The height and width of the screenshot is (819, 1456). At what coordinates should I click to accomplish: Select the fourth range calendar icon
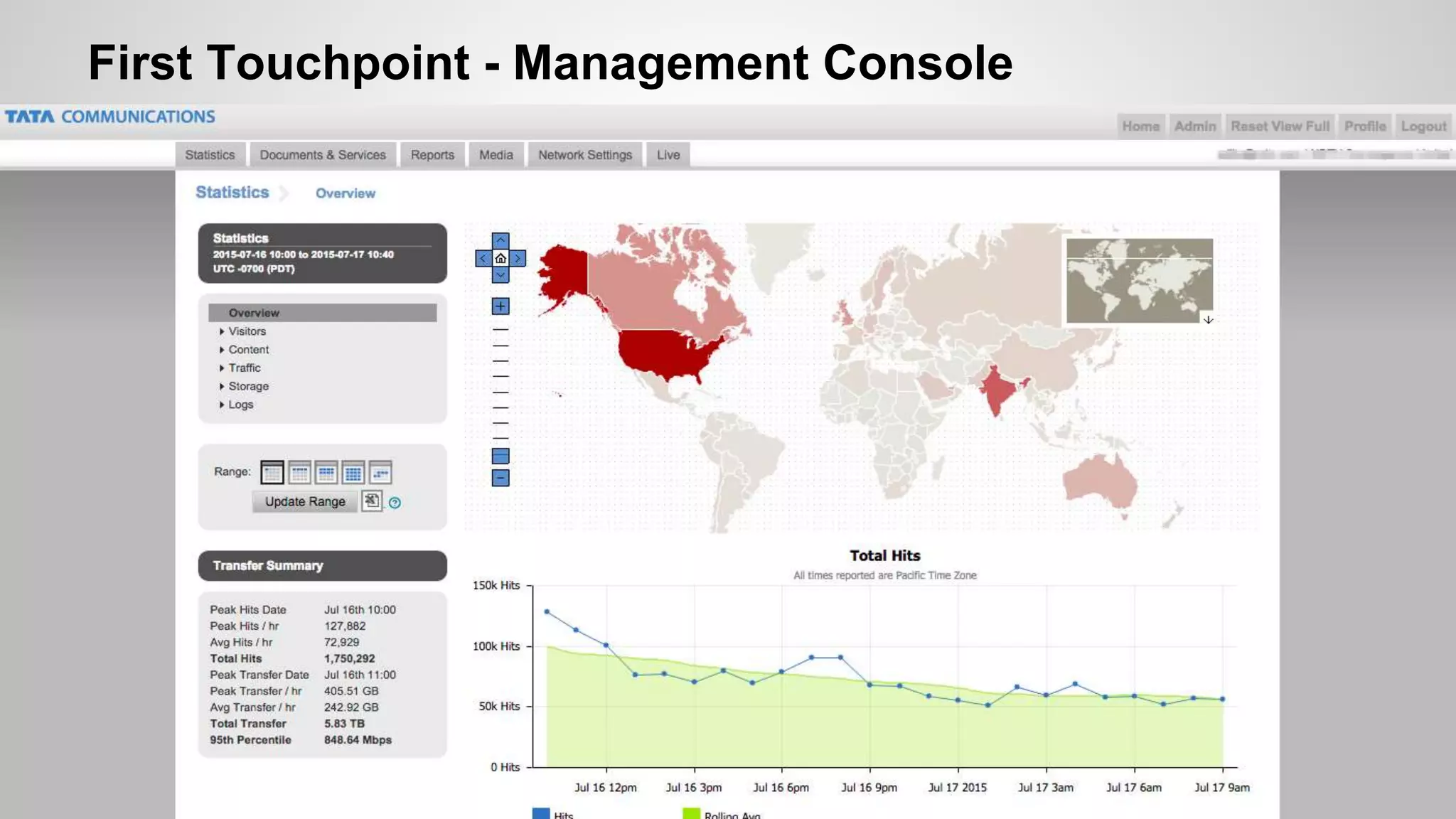353,472
